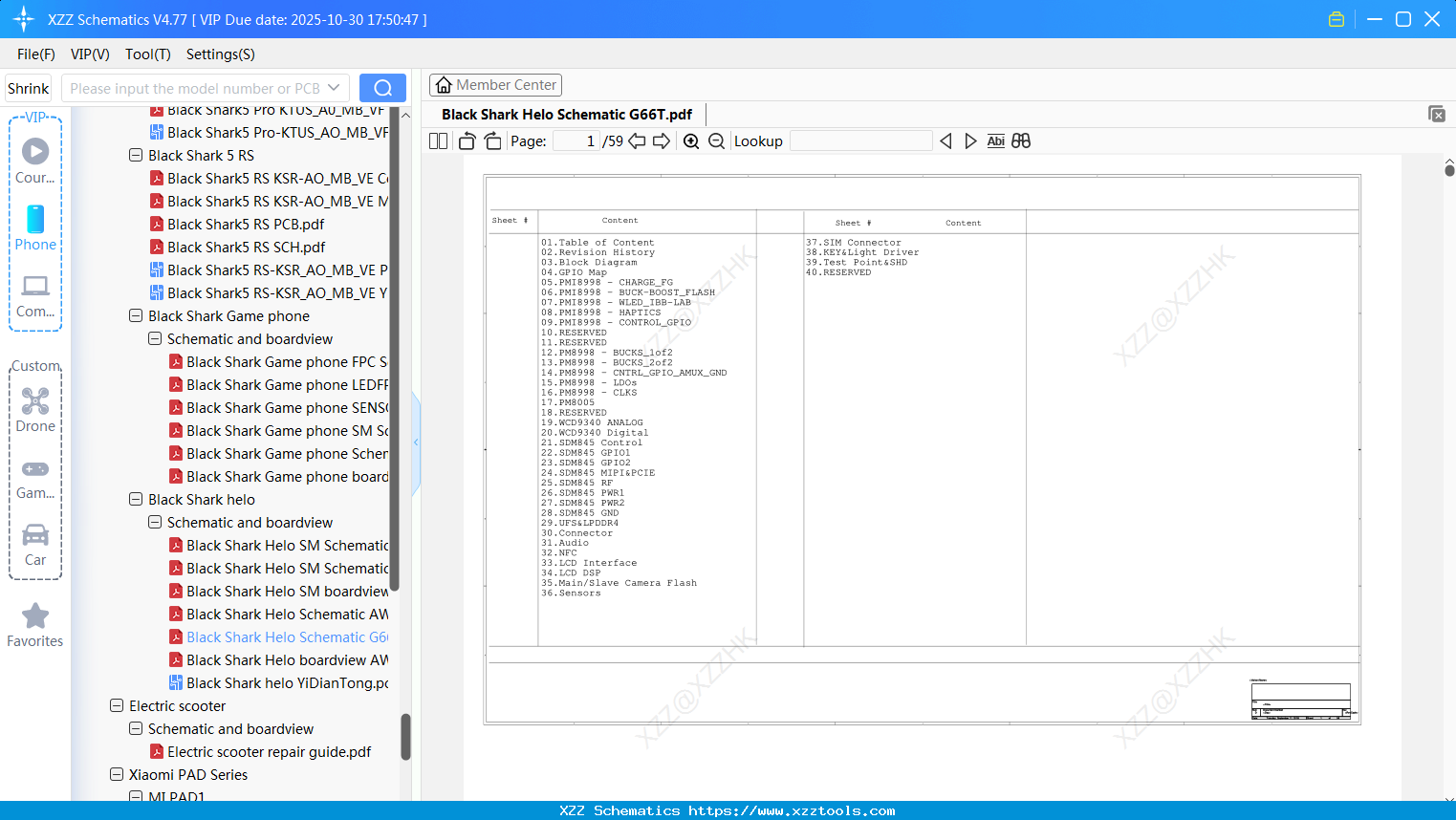Click the model number search field
1456x820 pixels.
[195, 88]
